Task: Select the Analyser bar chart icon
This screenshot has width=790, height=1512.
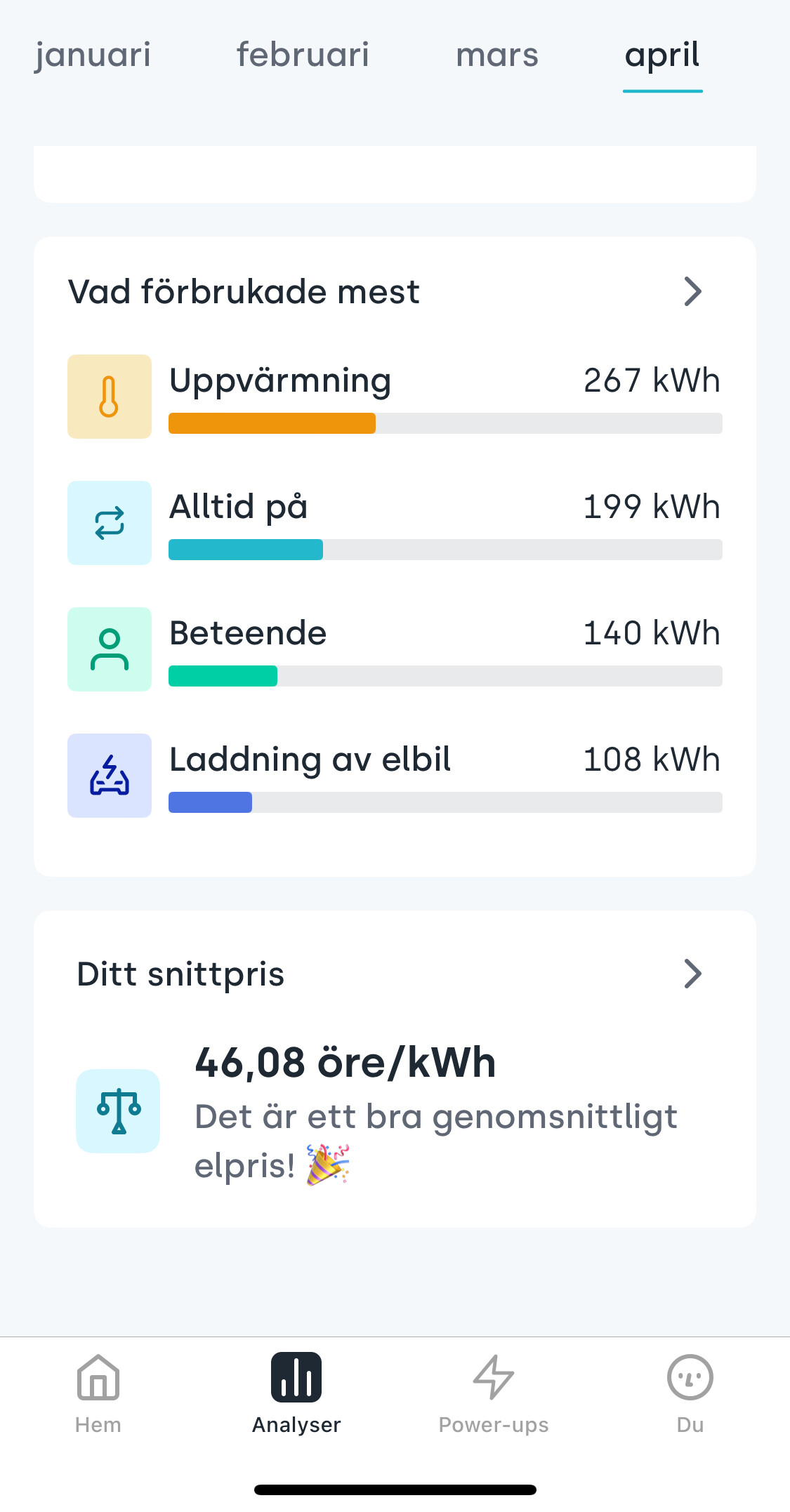Action: click(x=296, y=1378)
